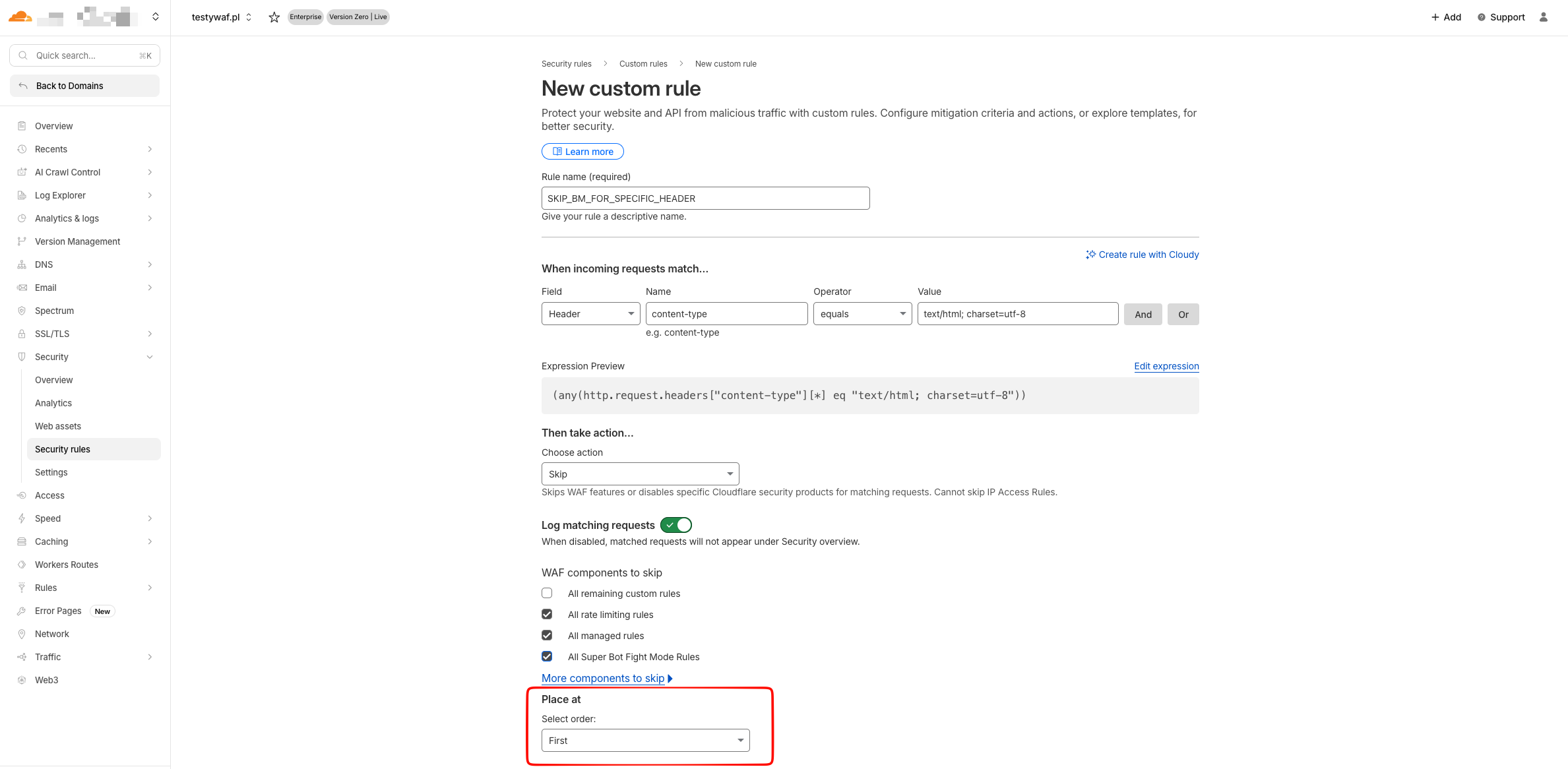Click the Web3 icon
Image resolution: width=1568 pixels, height=769 pixels.
(22, 680)
